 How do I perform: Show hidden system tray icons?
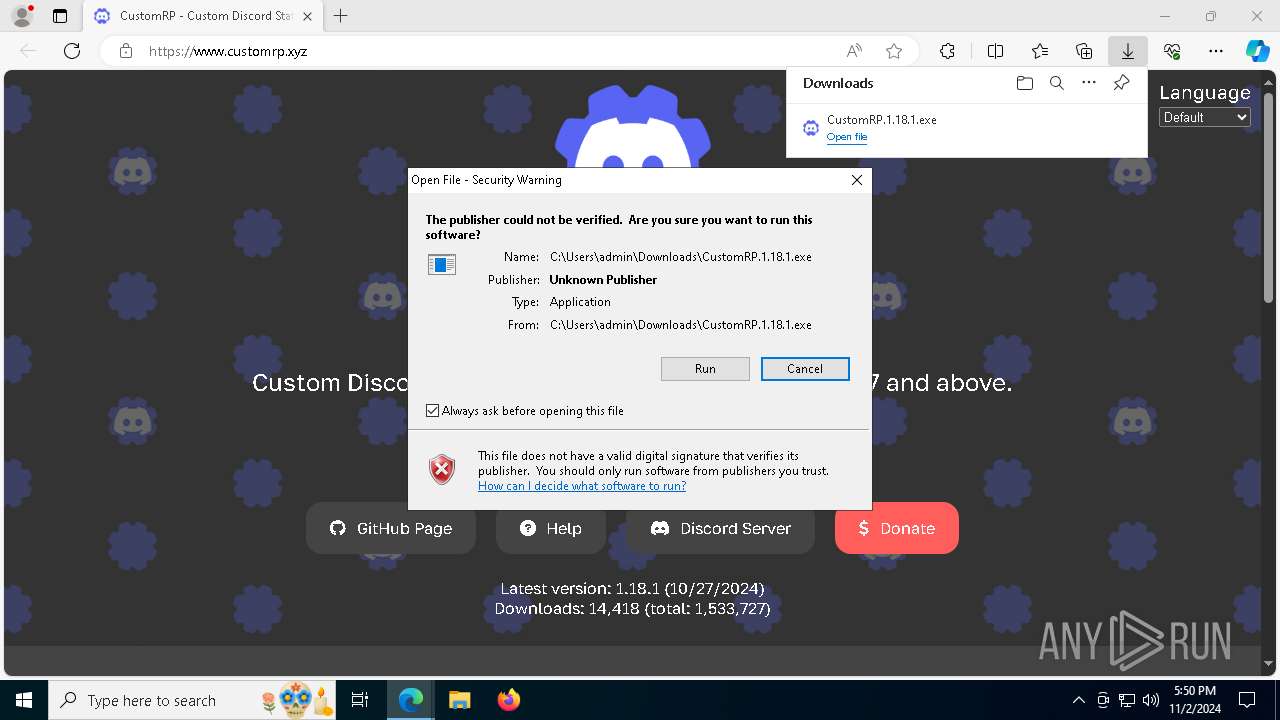point(1078,700)
